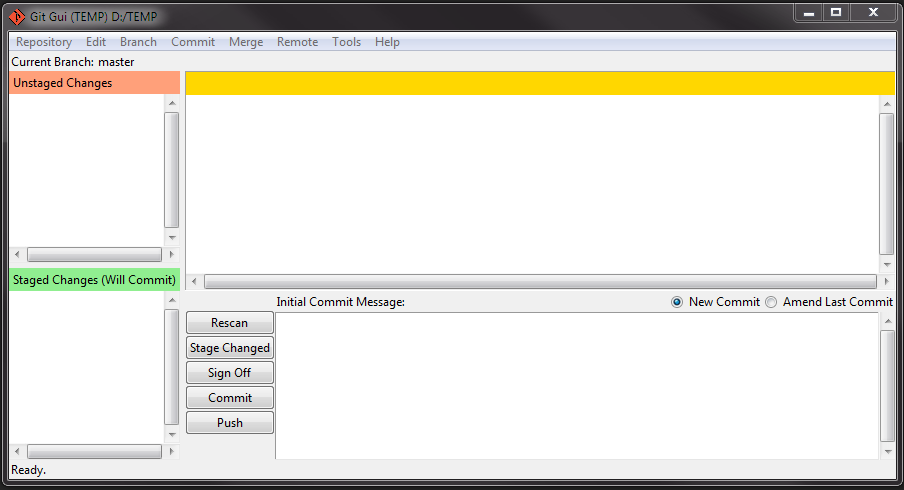This screenshot has width=904, height=490.
Task: Click the down arrow of diff view scrollbar
Action: pos(887,265)
